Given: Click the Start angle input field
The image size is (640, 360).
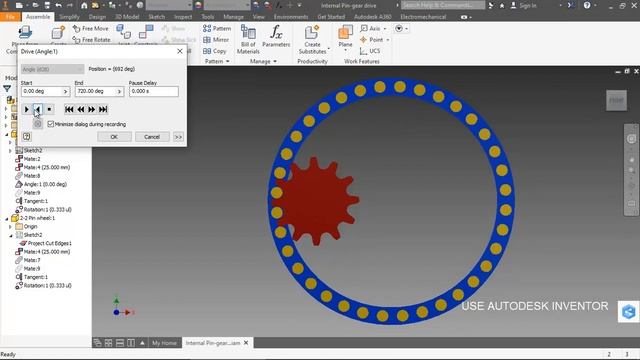Looking at the screenshot, I should (x=42, y=91).
